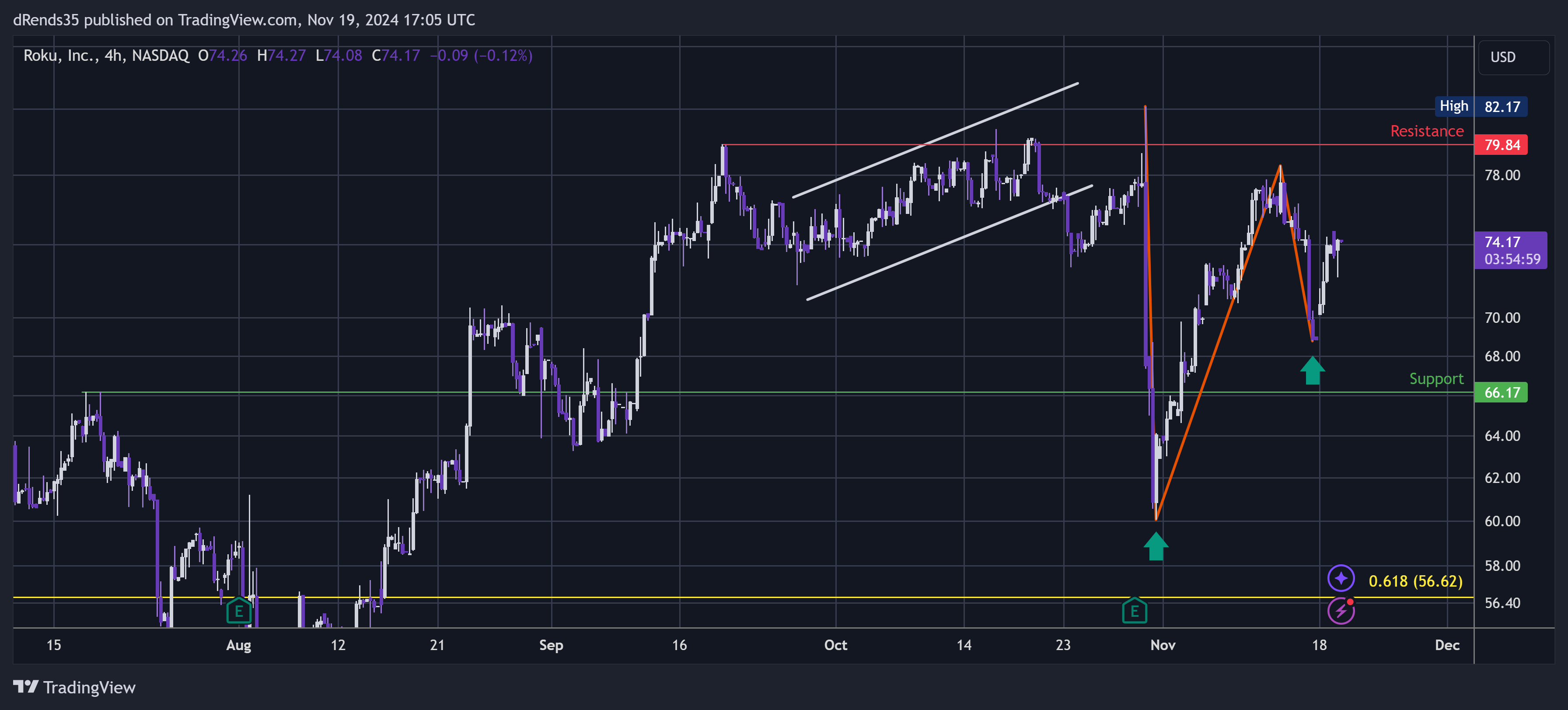This screenshot has width=1568, height=710.
Task: Click the green up arrow below Nov 18 low
Action: click(1312, 371)
